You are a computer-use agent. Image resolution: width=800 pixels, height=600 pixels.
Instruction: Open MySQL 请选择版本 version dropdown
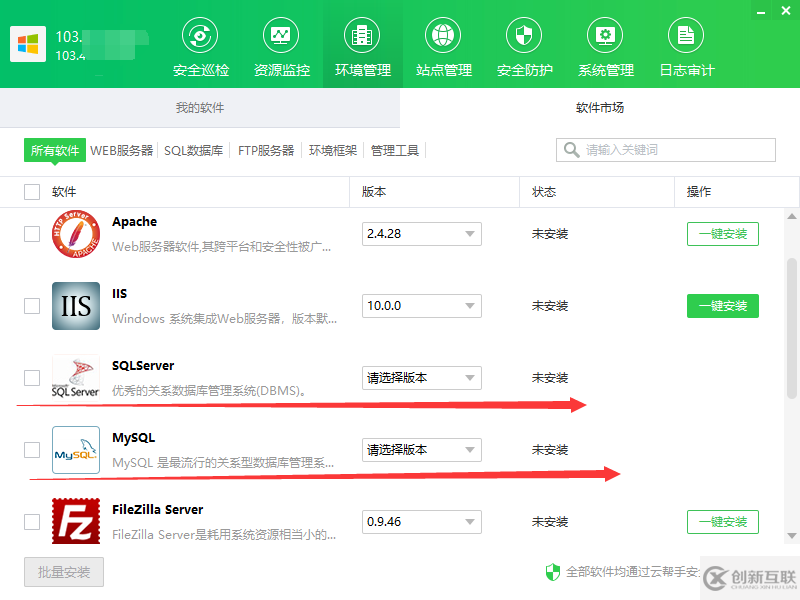pos(421,450)
